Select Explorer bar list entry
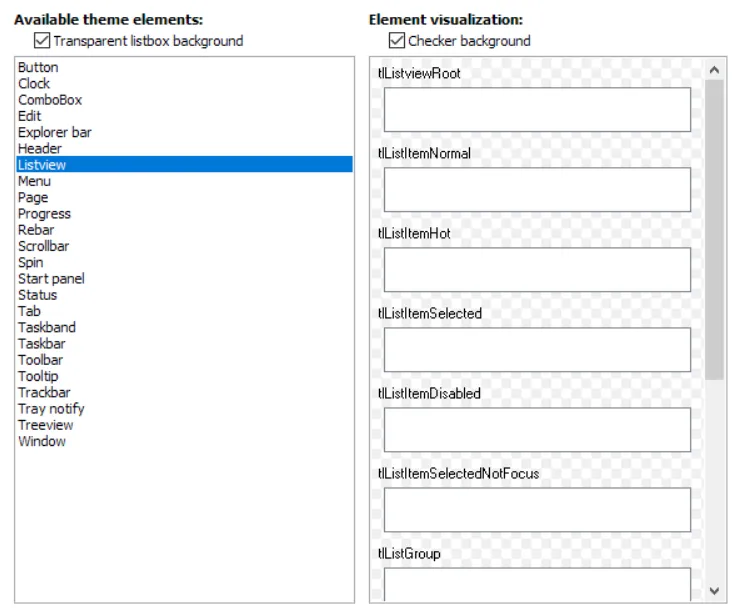Screen dimensions: 744x616 coord(55,132)
